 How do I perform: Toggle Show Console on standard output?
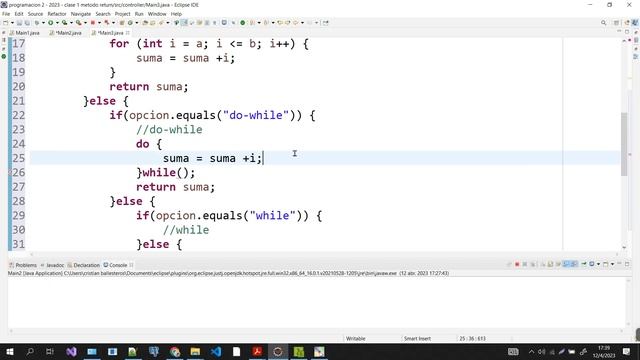[566, 264]
